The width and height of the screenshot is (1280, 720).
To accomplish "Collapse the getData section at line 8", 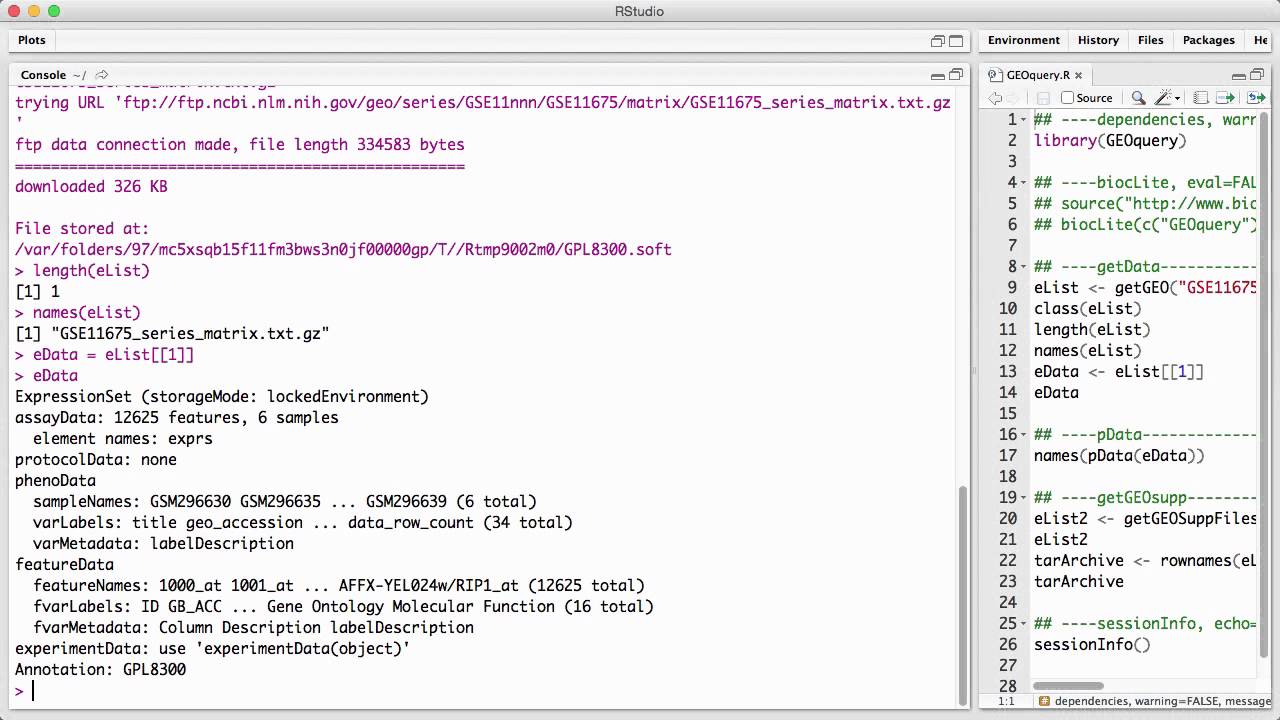I will pyautogui.click(x=1025, y=267).
